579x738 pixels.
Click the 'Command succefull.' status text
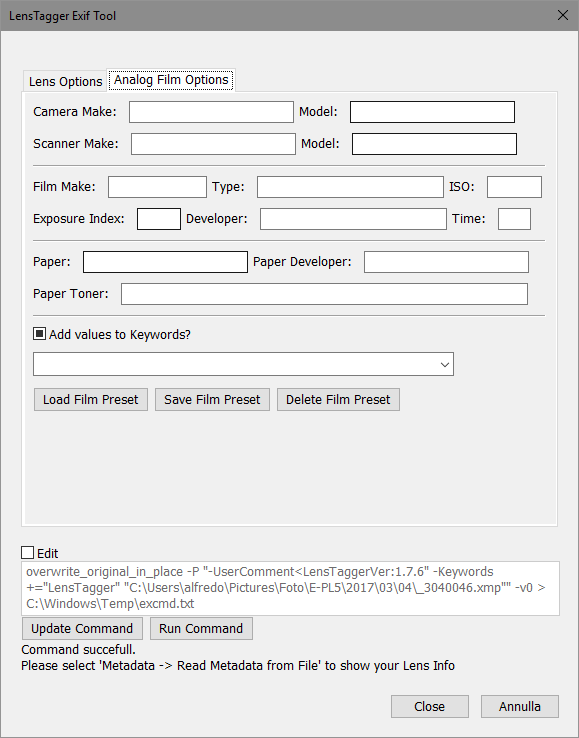tap(79, 650)
